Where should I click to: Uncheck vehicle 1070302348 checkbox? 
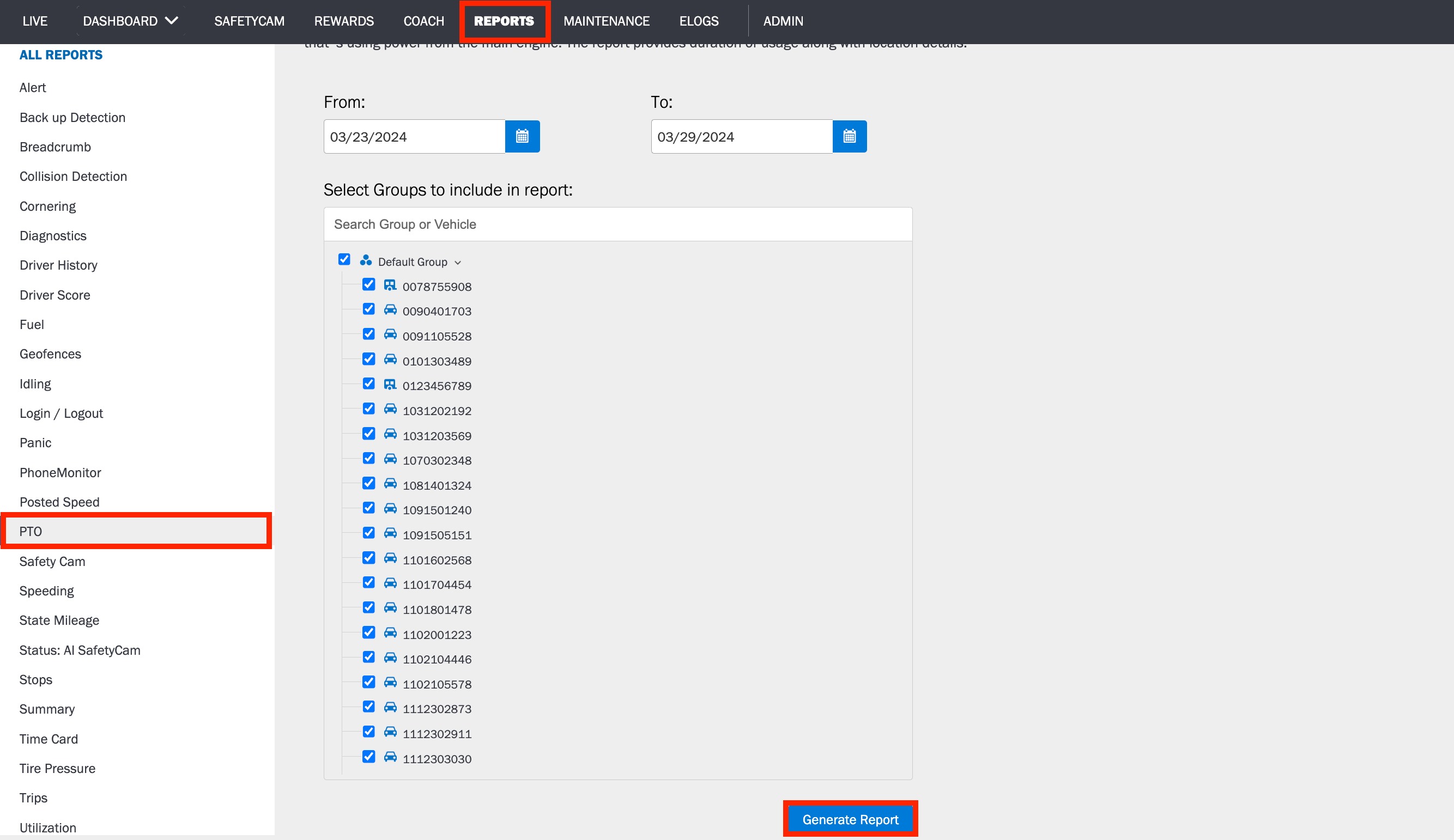[369, 458]
